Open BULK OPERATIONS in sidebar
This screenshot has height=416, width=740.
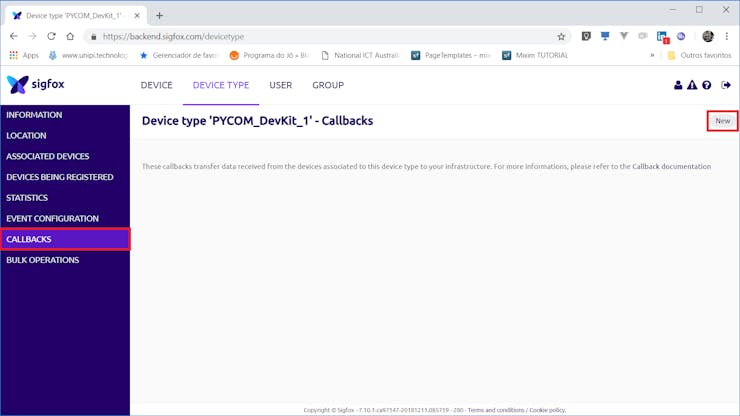coord(65,260)
